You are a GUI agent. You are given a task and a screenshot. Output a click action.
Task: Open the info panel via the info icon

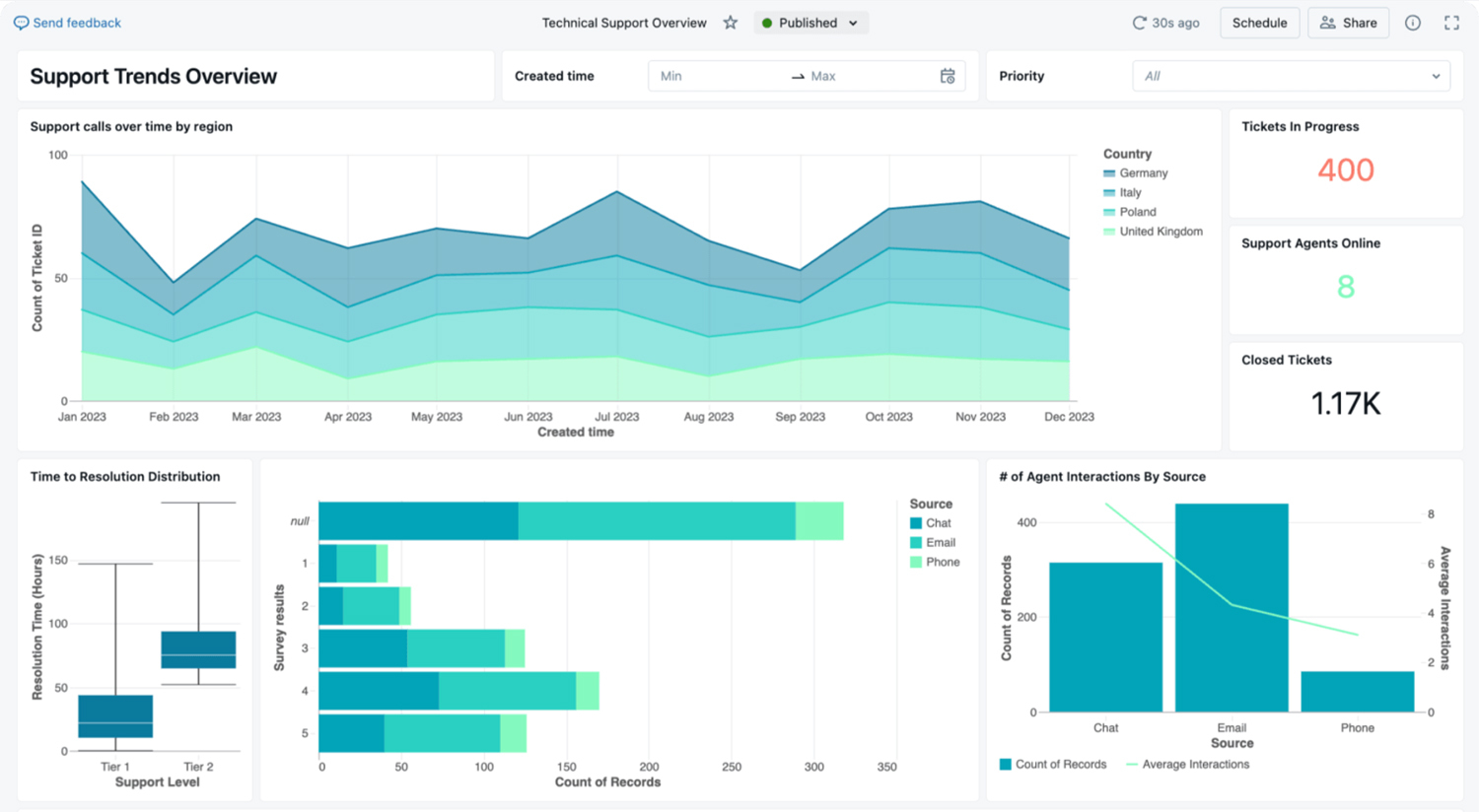pyautogui.click(x=1414, y=22)
